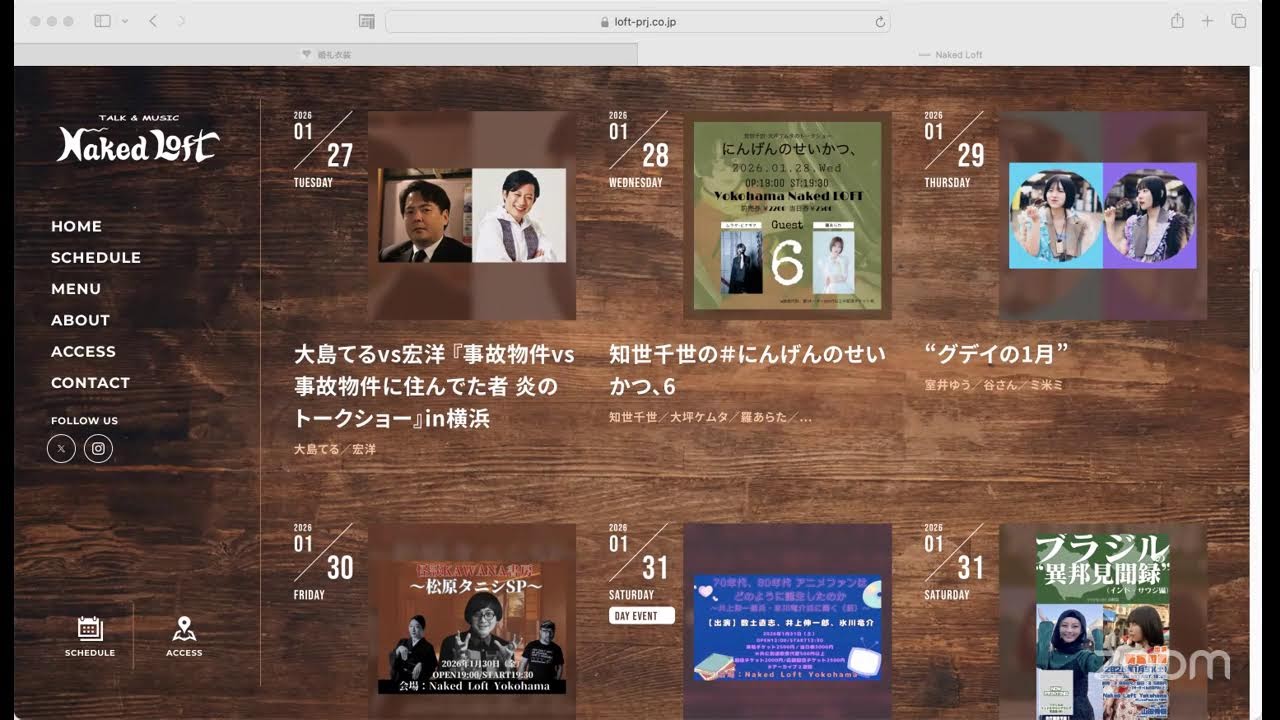Click the Naked Loft logo
The height and width of the screenshot is (720, 1280).
coord(138,139)
